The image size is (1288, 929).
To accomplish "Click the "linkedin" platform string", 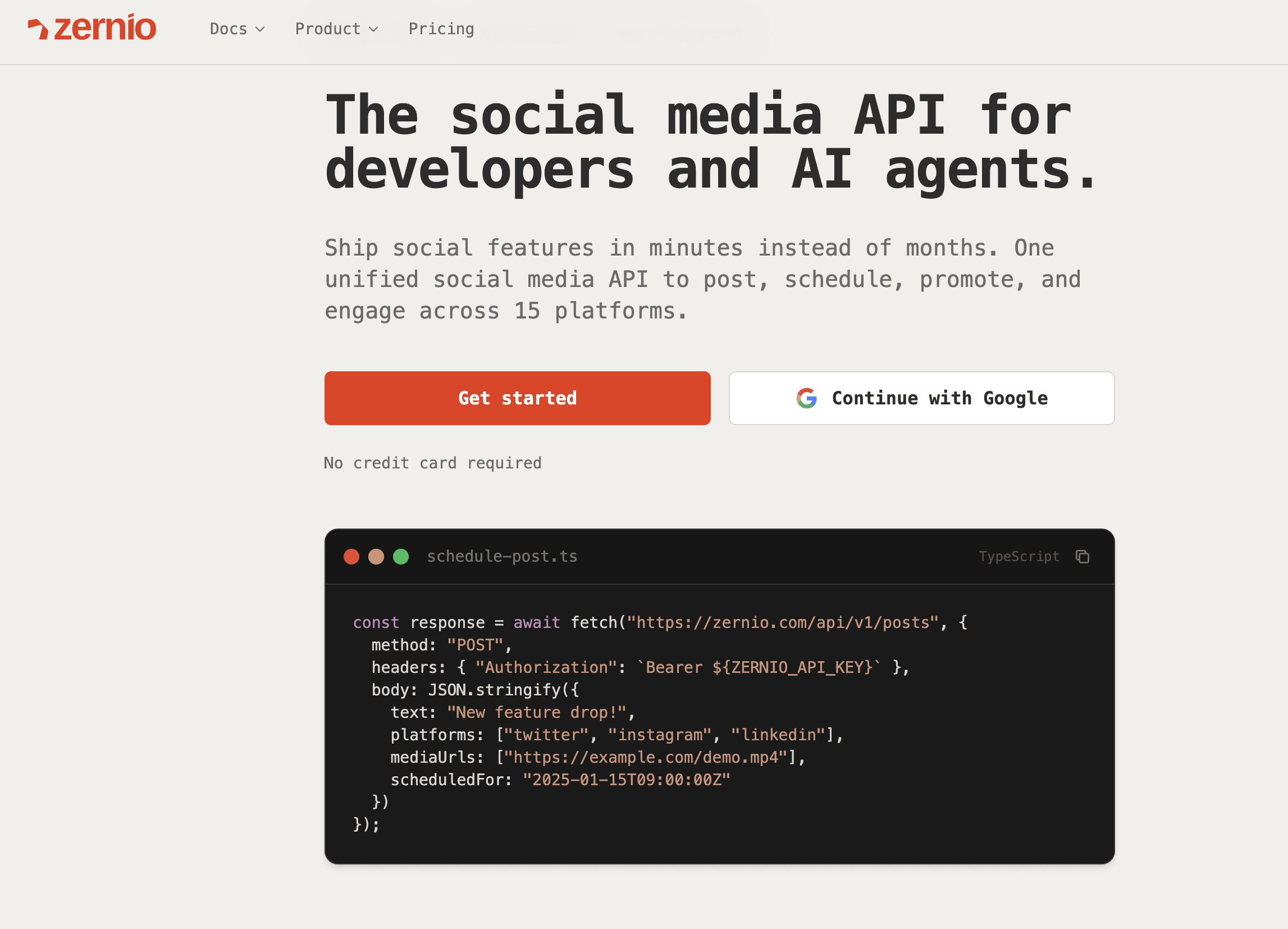I will coord(778,735).
